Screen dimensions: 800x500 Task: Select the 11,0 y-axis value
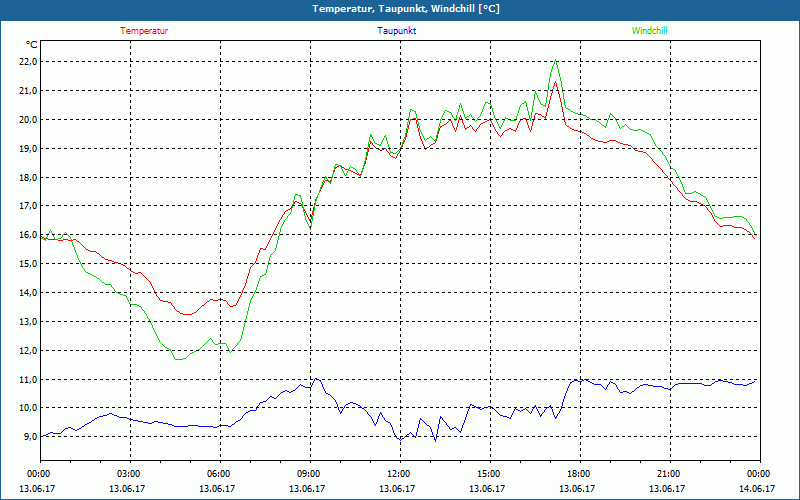tap(28, 380)
